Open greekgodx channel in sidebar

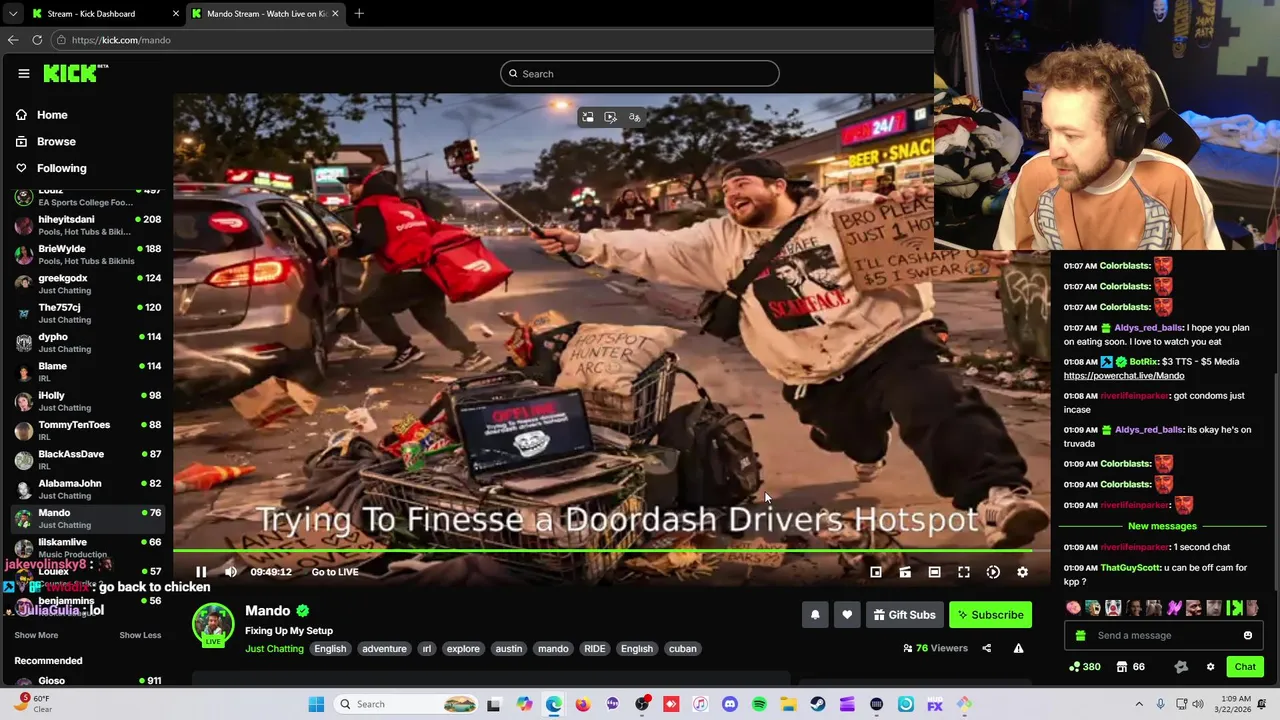pos(87,284)
